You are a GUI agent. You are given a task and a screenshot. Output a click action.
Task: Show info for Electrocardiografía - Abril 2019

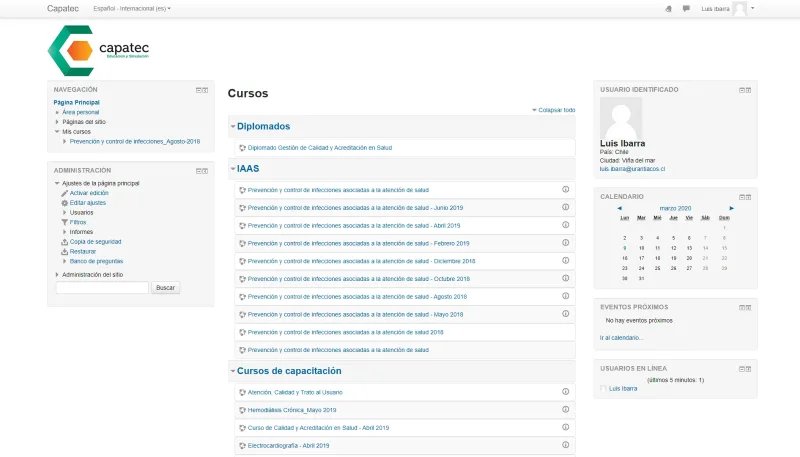(565, 445)
